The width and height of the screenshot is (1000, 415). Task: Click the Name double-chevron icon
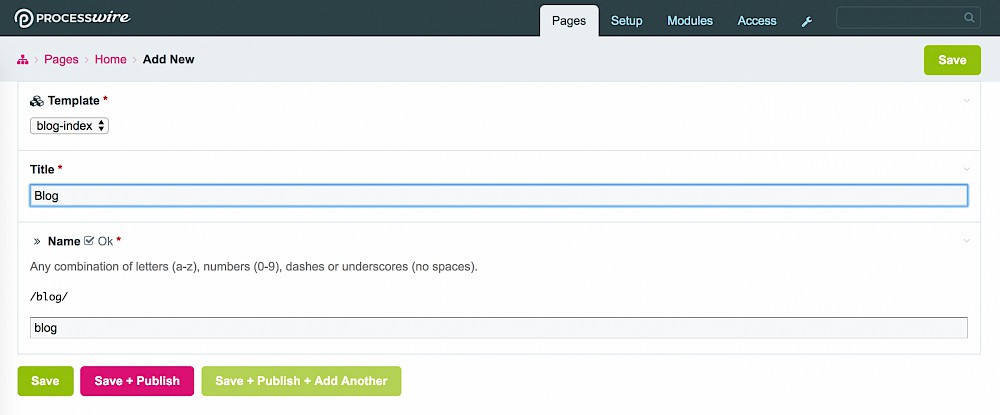tap(37, 242)
